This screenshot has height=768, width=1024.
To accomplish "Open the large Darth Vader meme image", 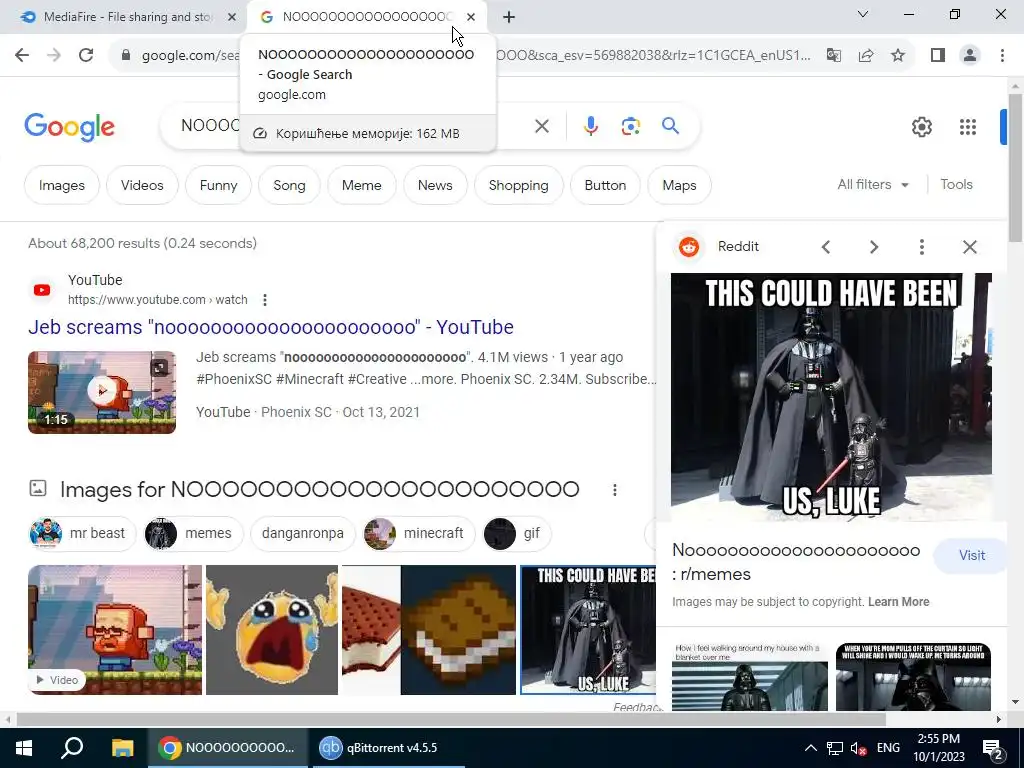I will pyautogui.click(x=831, y=397).
